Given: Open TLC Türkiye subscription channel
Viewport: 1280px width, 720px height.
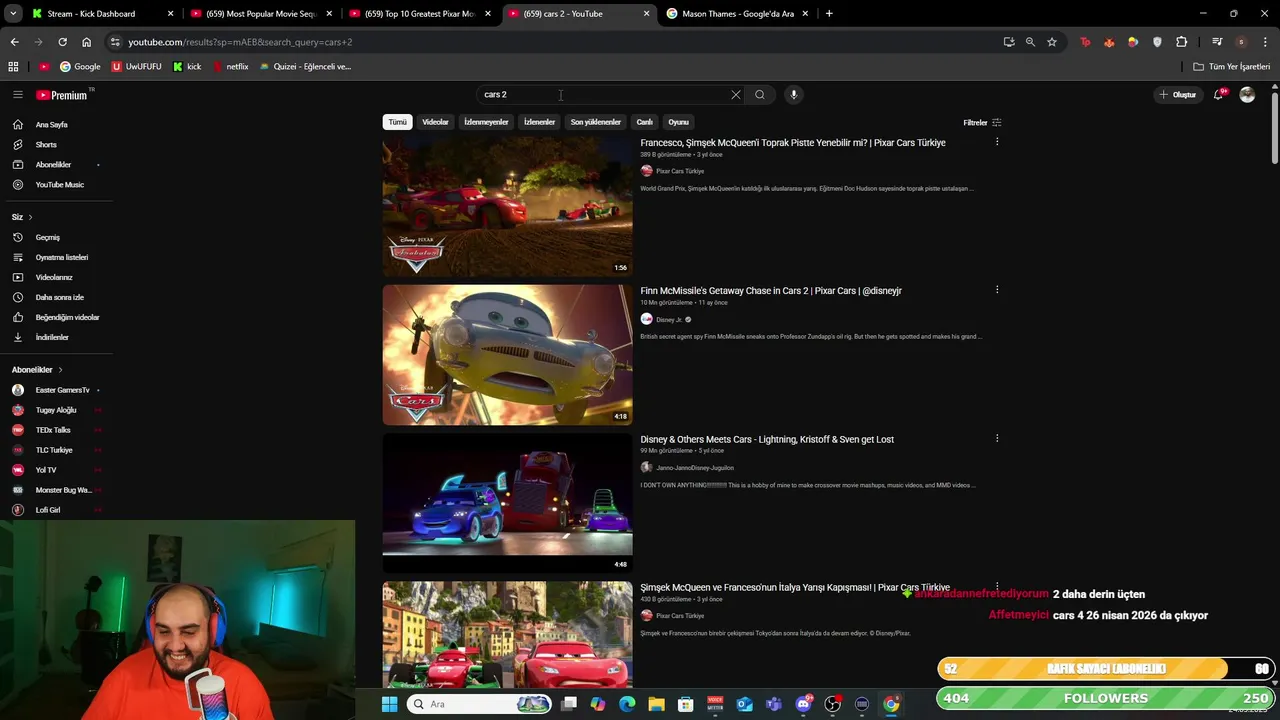Looking at the screenshot, I should [x=56, y=450].
